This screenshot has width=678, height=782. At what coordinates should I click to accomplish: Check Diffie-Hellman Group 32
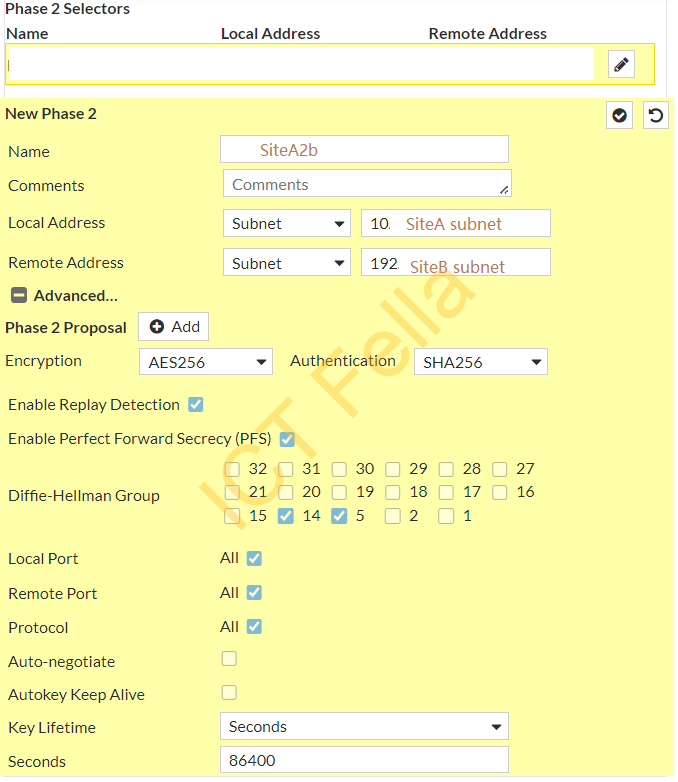click(x=232, y=469)
